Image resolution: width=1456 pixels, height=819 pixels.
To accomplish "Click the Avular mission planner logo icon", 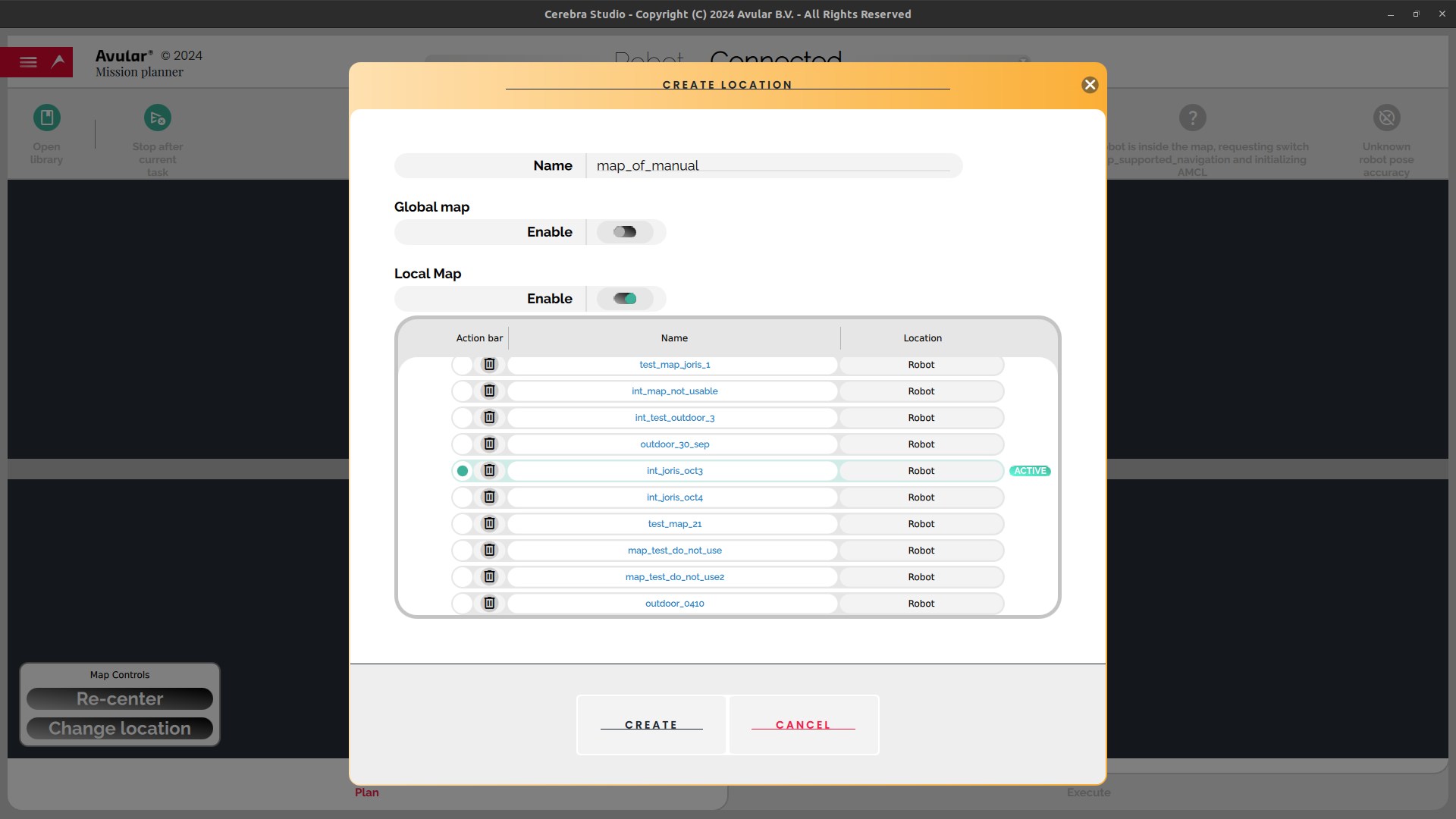I will (x=58, y=62).
